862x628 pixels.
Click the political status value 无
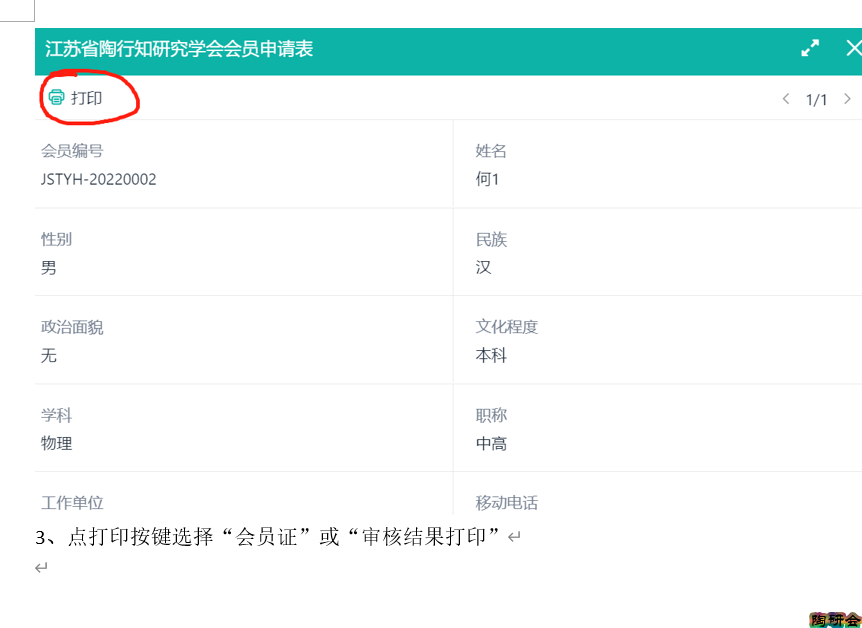point(48,355)
